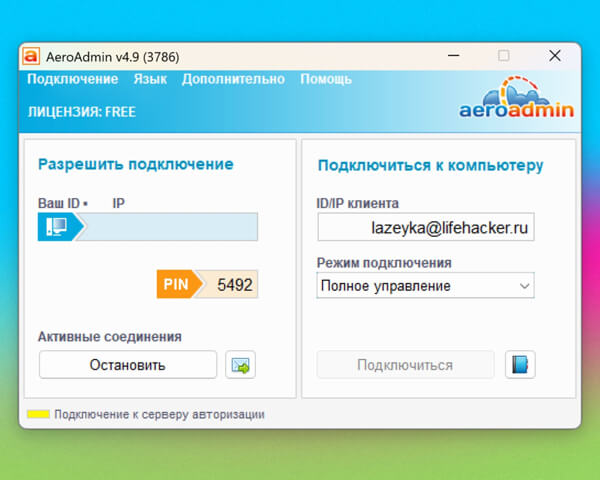Click the orange PIN label
This screenshot has width=600, height=480.
tap(176, 284)
